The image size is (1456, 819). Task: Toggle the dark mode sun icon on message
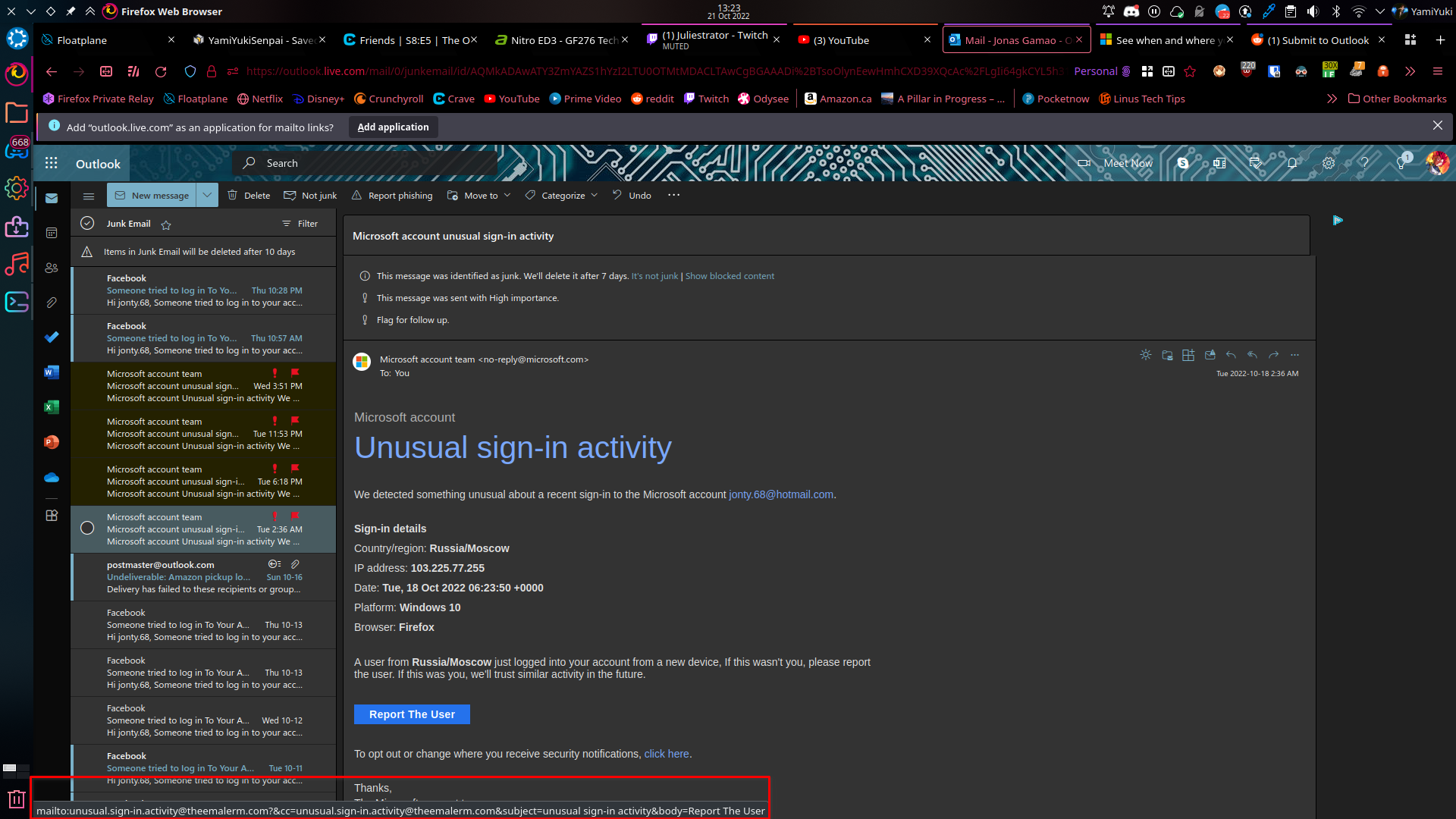[x=1146, y=355]
